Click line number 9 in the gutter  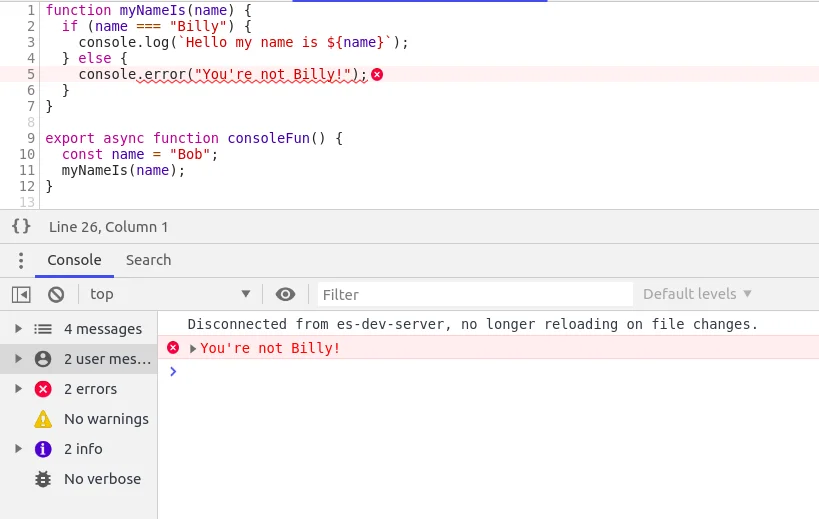click(31, 138)
